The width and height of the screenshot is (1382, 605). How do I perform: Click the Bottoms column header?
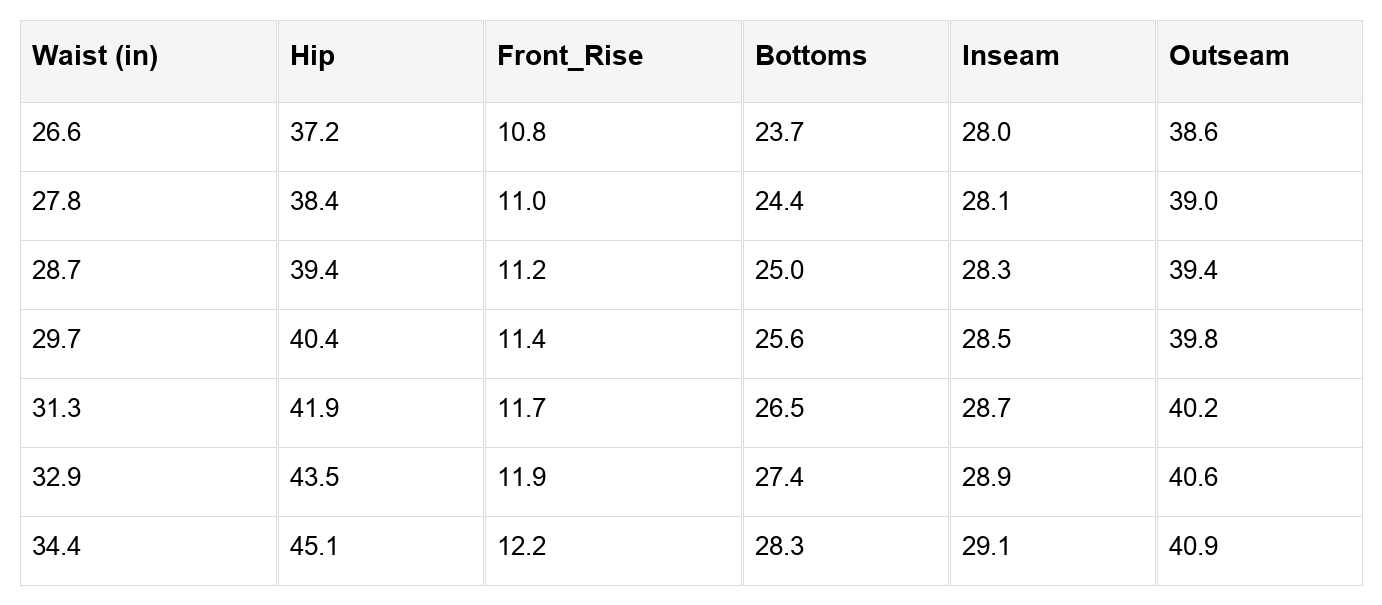coord(811,56)
